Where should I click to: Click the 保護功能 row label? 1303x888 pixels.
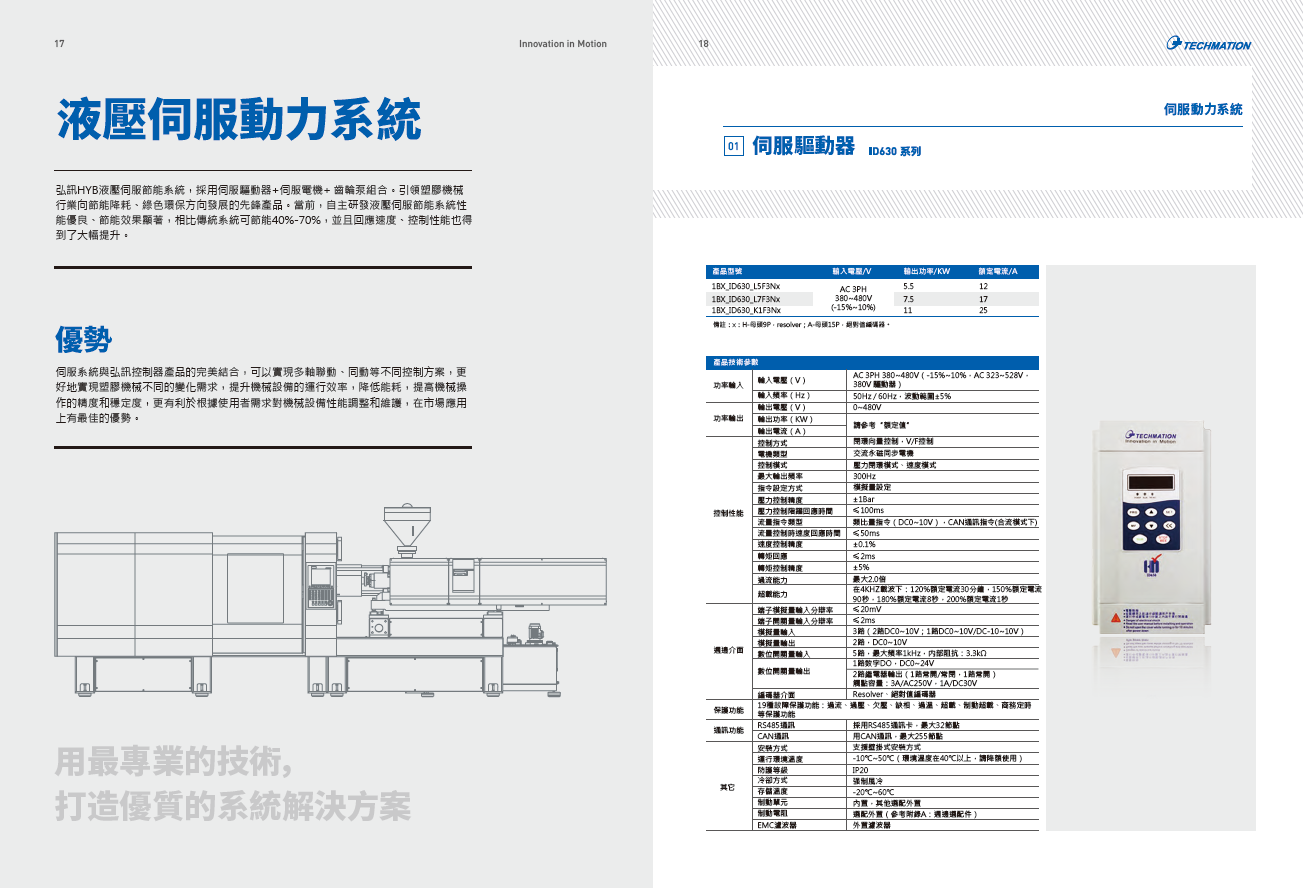pyautogui.click(x=727, y=710)
